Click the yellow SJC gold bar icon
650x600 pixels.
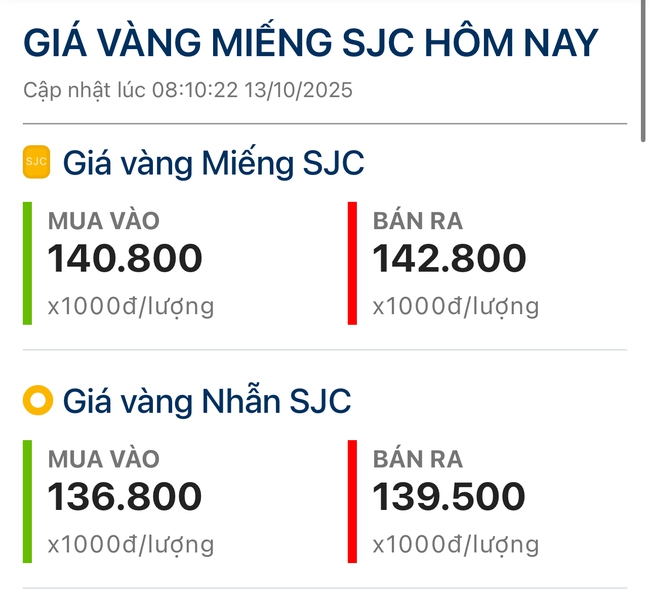[x=36, y=161]
